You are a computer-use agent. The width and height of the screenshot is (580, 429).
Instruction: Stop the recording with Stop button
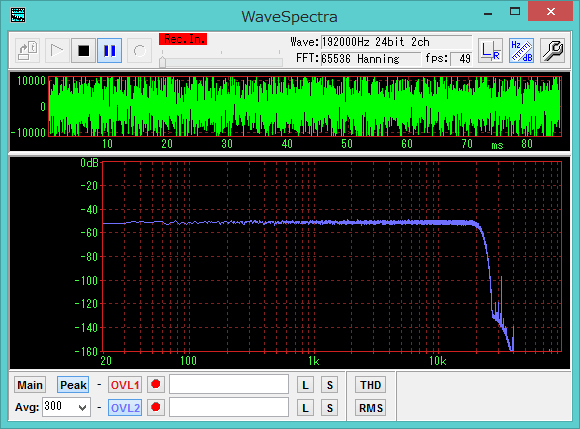pos(84,51)
